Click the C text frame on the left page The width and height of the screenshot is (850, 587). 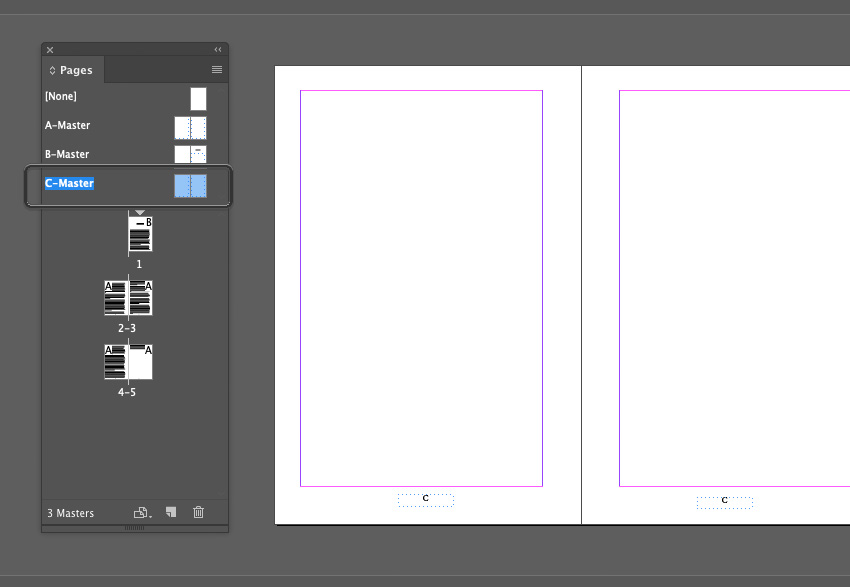click(x=425, y=500)
